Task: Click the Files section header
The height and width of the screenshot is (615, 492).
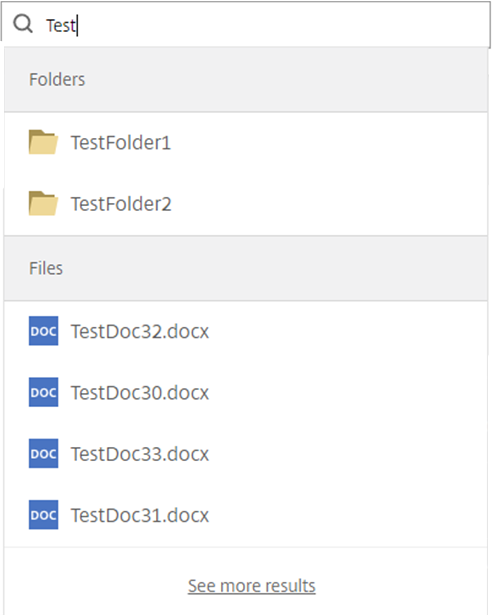Action: point(246,268)
